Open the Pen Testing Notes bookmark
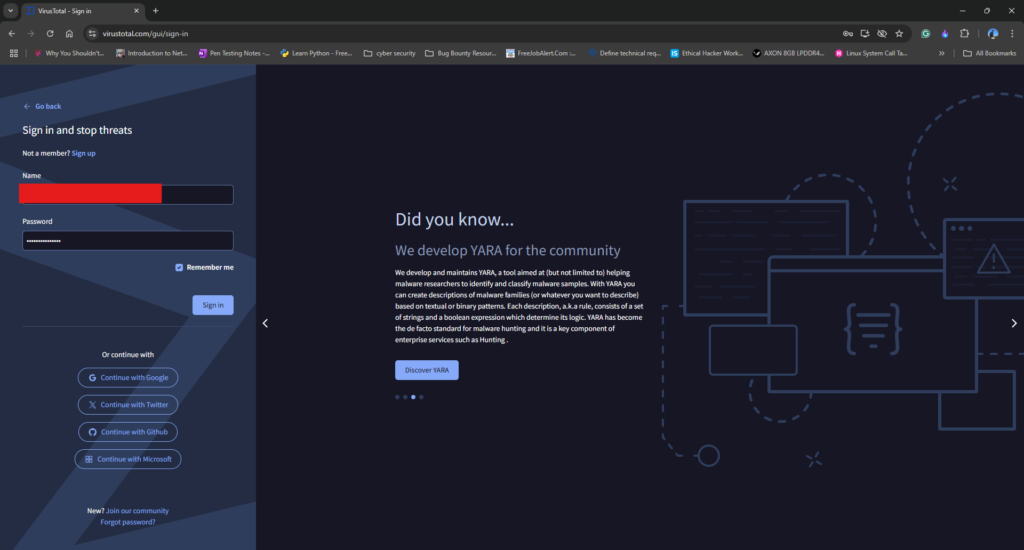Image resolution: width=1024 pixels, height=550 pixels. [x=234, y=53]
